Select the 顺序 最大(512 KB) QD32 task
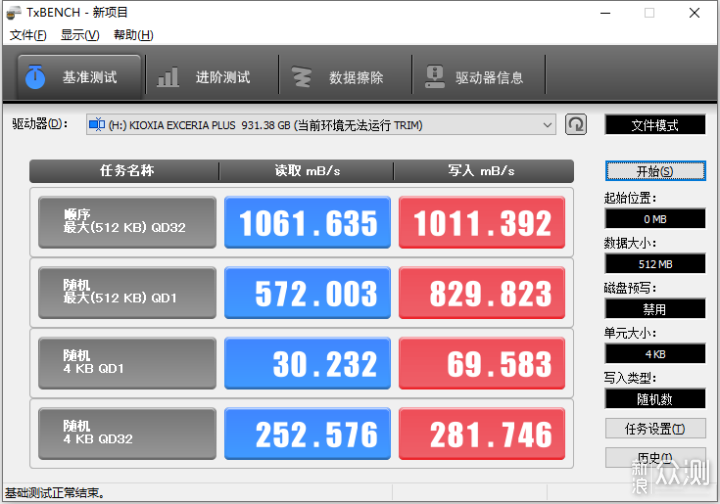Screen dimensions: 720x504 [x=127, y=222]
